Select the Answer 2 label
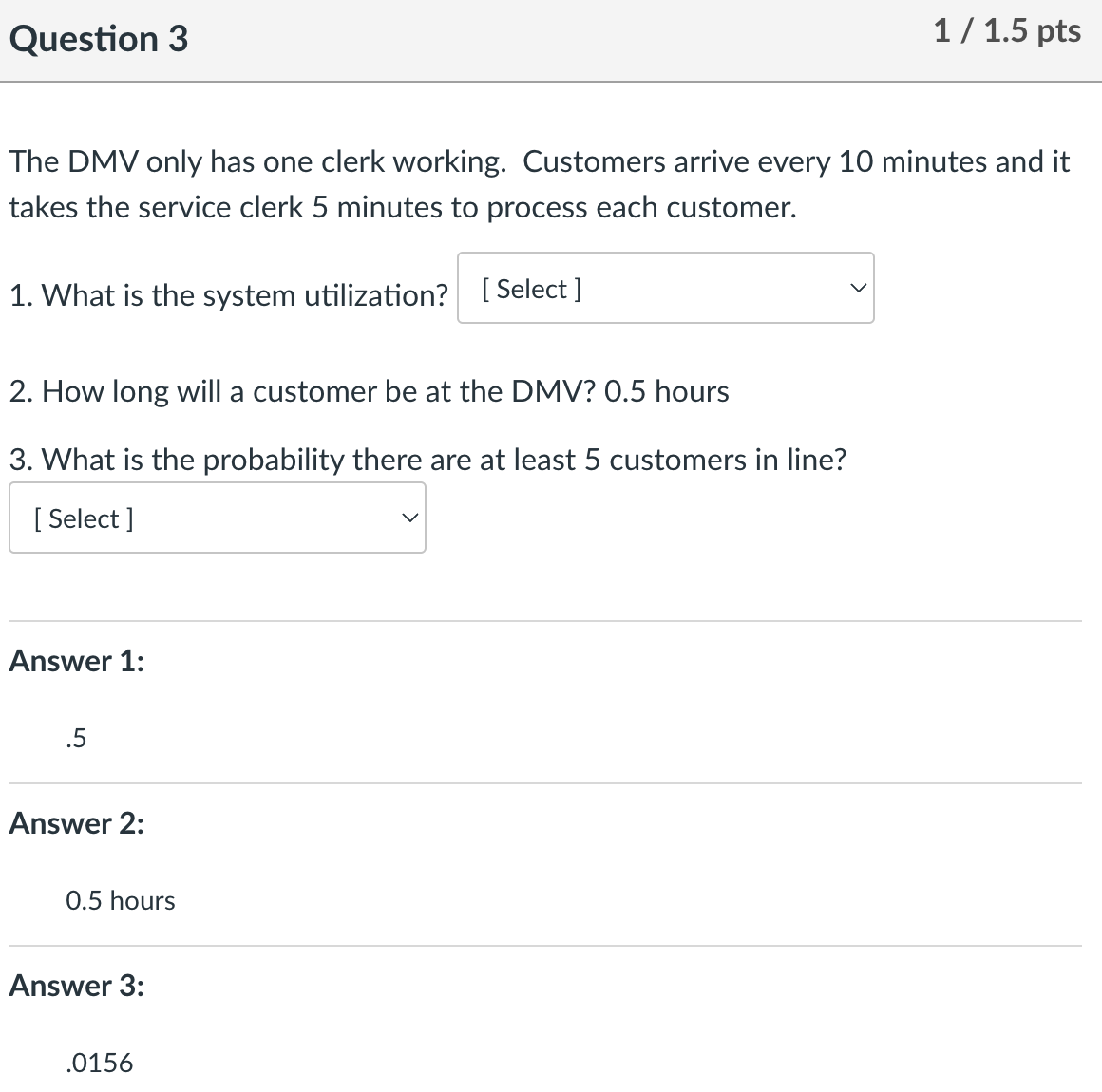 coord(76,824)
